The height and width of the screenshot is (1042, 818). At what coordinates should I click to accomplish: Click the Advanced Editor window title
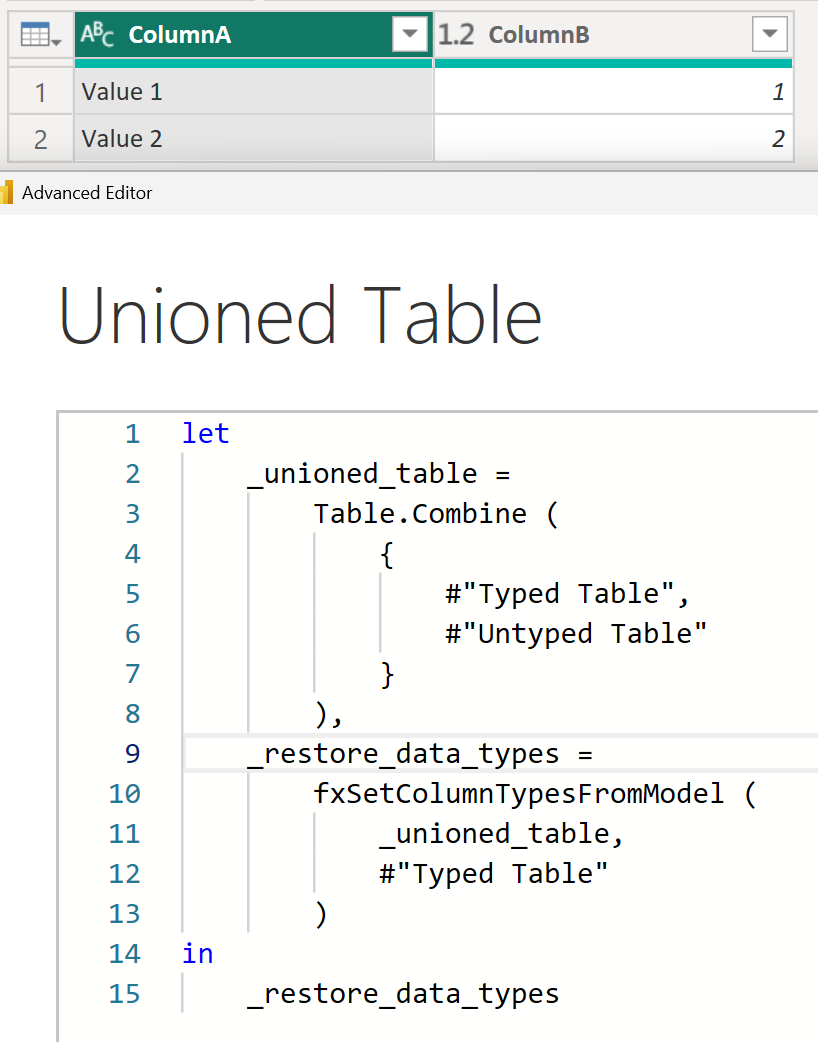87,193
